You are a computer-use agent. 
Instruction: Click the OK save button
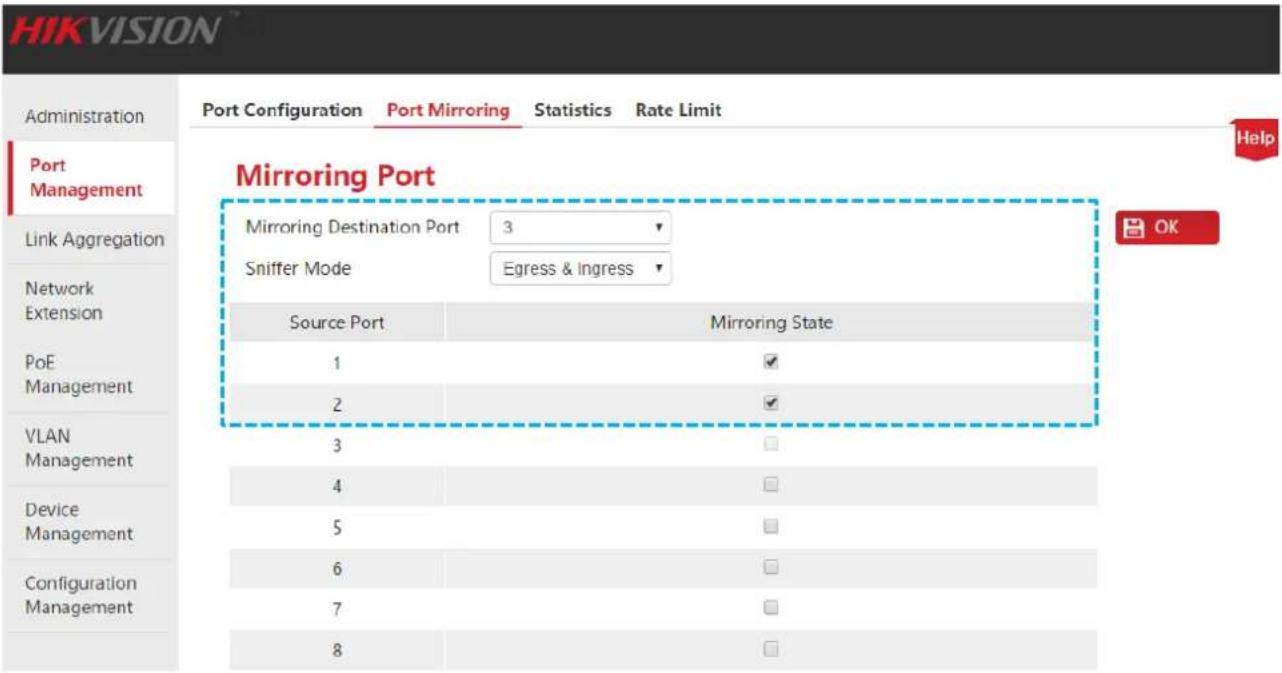[1167, 228]
